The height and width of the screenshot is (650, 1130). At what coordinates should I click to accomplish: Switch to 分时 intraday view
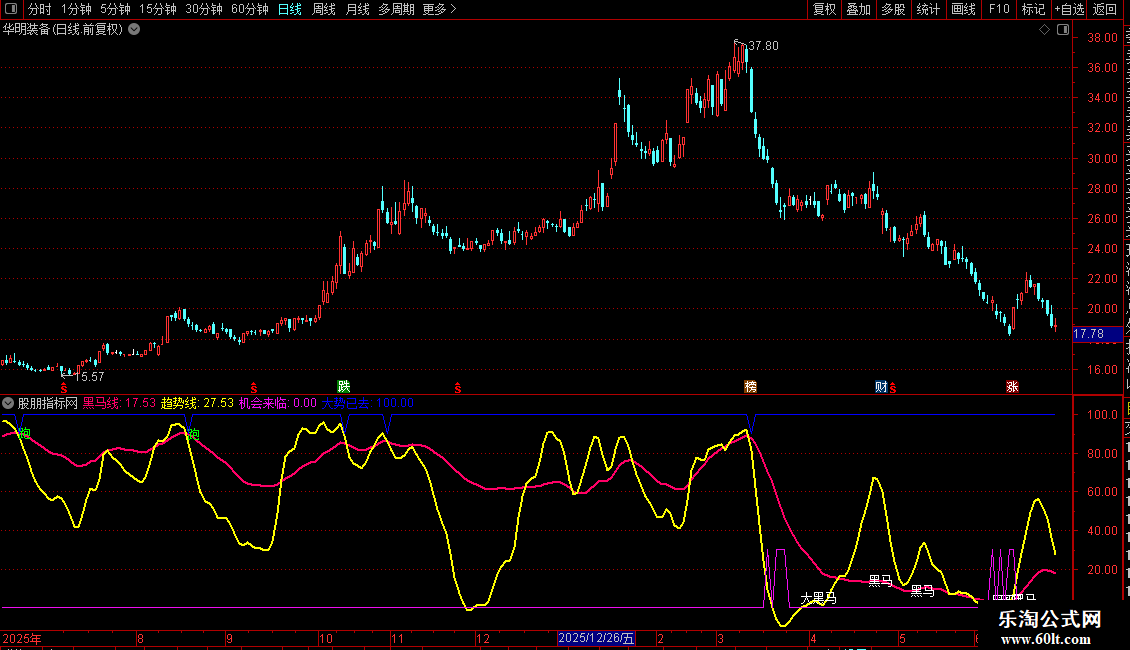40,9
